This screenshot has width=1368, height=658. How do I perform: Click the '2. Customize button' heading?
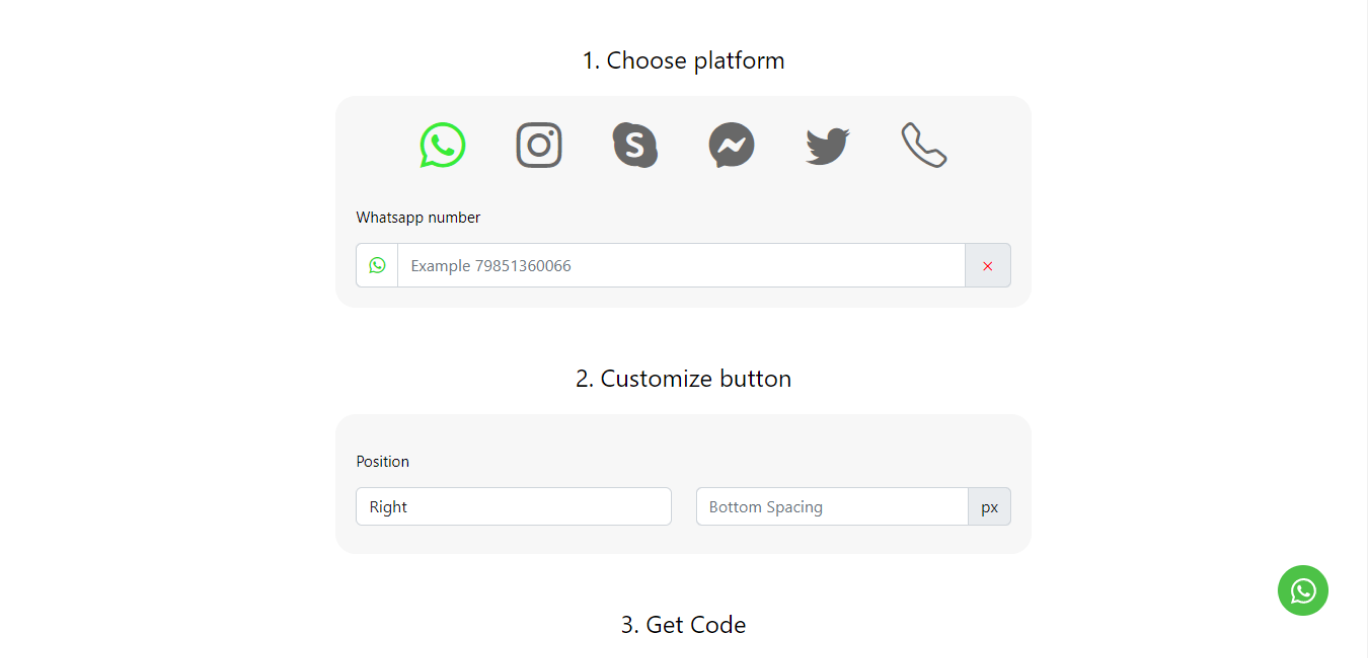[684, 378]
